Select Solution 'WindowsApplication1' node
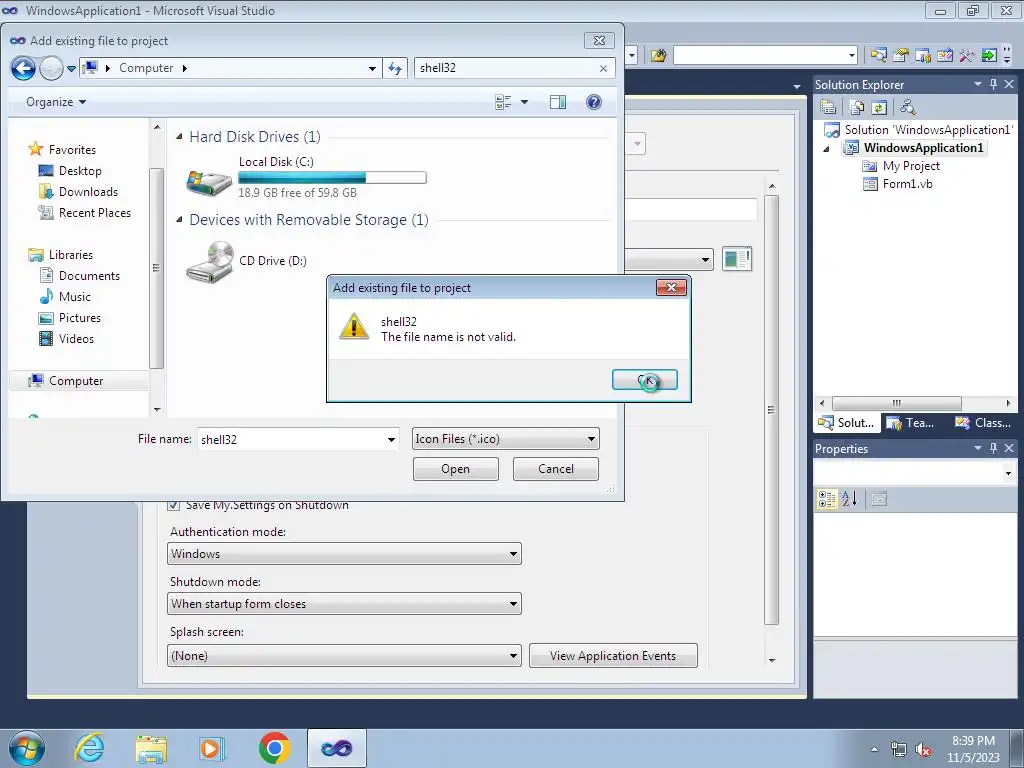Viewport: 1024px width, 768px height. [x=918, y=129]
